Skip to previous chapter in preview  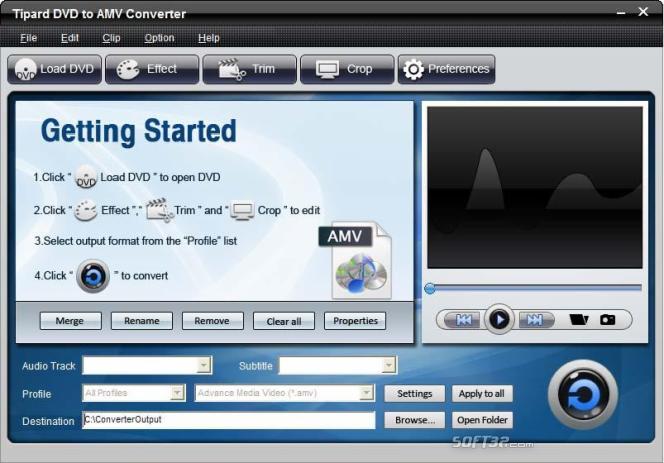coord(463,320)
